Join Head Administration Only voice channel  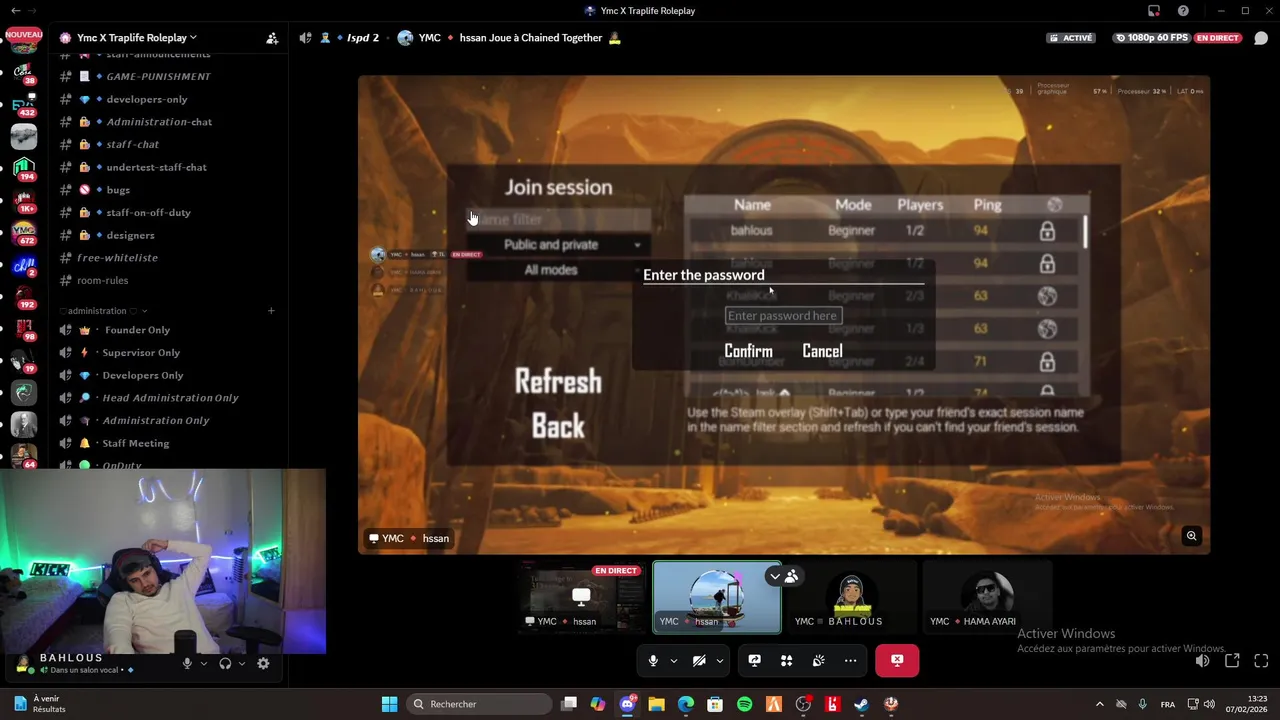[168, 398]
